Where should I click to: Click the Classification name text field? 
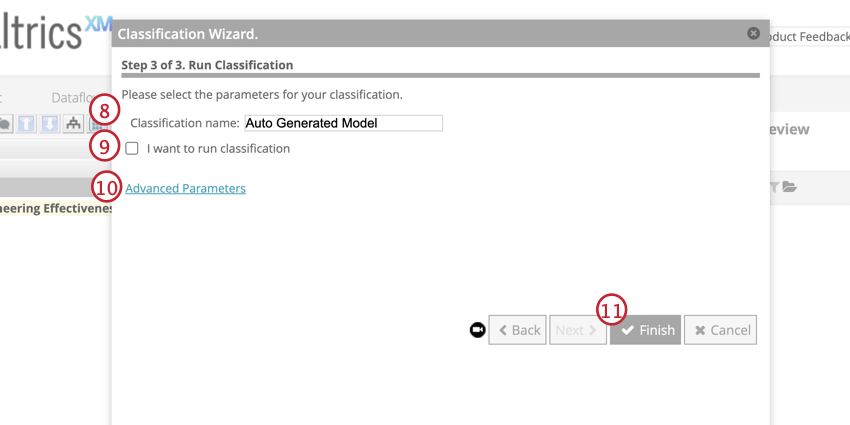(342, 123)
